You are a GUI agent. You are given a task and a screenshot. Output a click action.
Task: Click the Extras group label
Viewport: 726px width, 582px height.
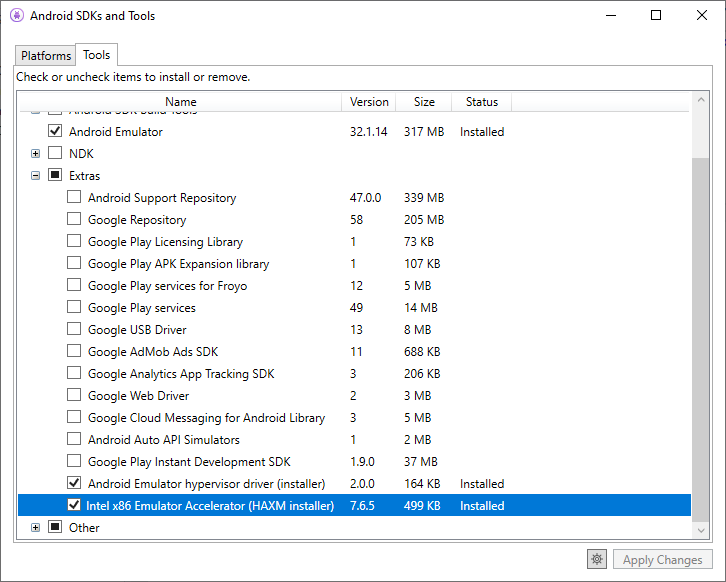tap(84, 176)
